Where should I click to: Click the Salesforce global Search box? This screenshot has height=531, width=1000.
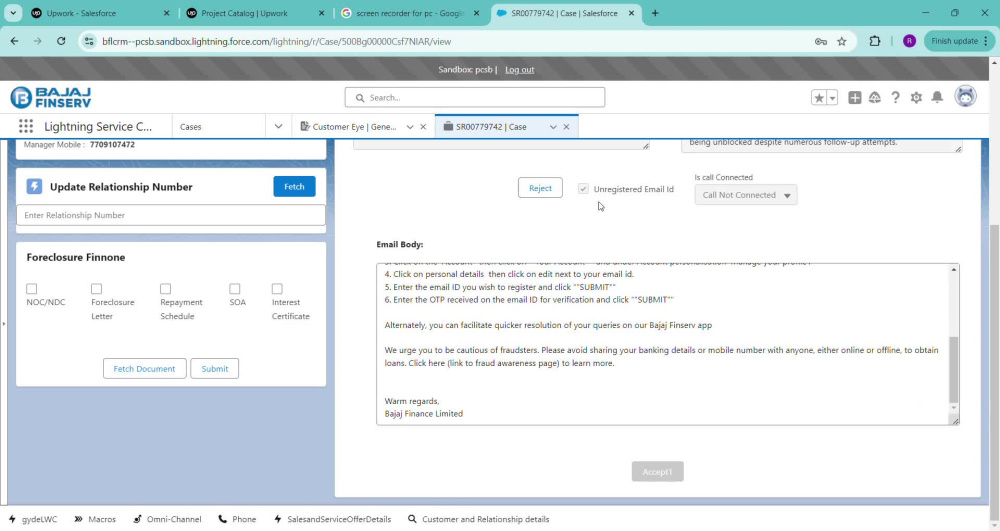pos(474,98)
